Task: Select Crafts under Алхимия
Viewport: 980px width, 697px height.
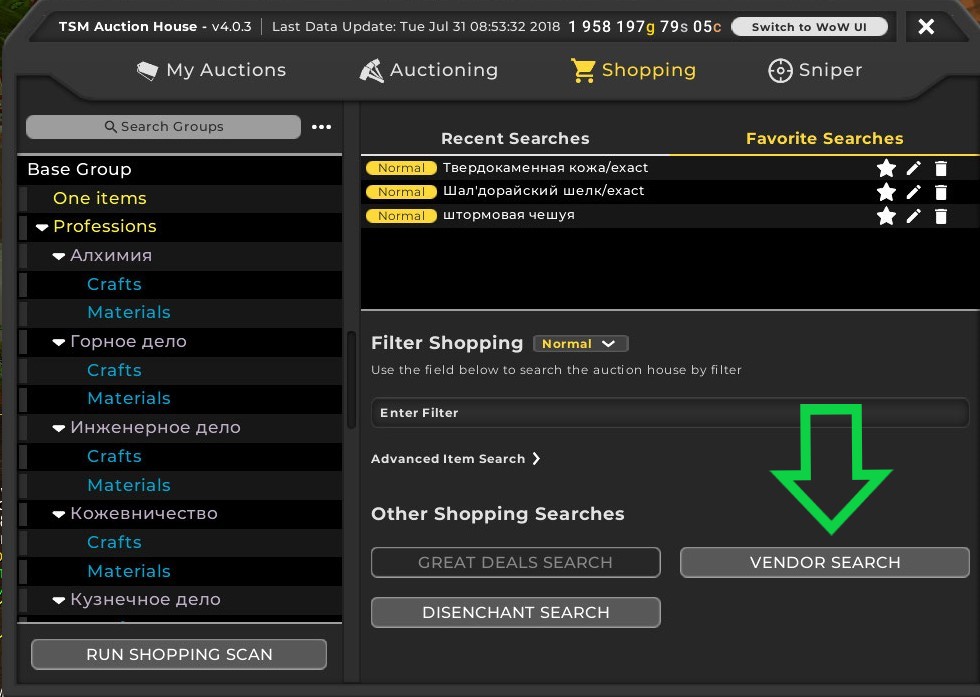Action: pyautogui.click(x=180, y=284)
